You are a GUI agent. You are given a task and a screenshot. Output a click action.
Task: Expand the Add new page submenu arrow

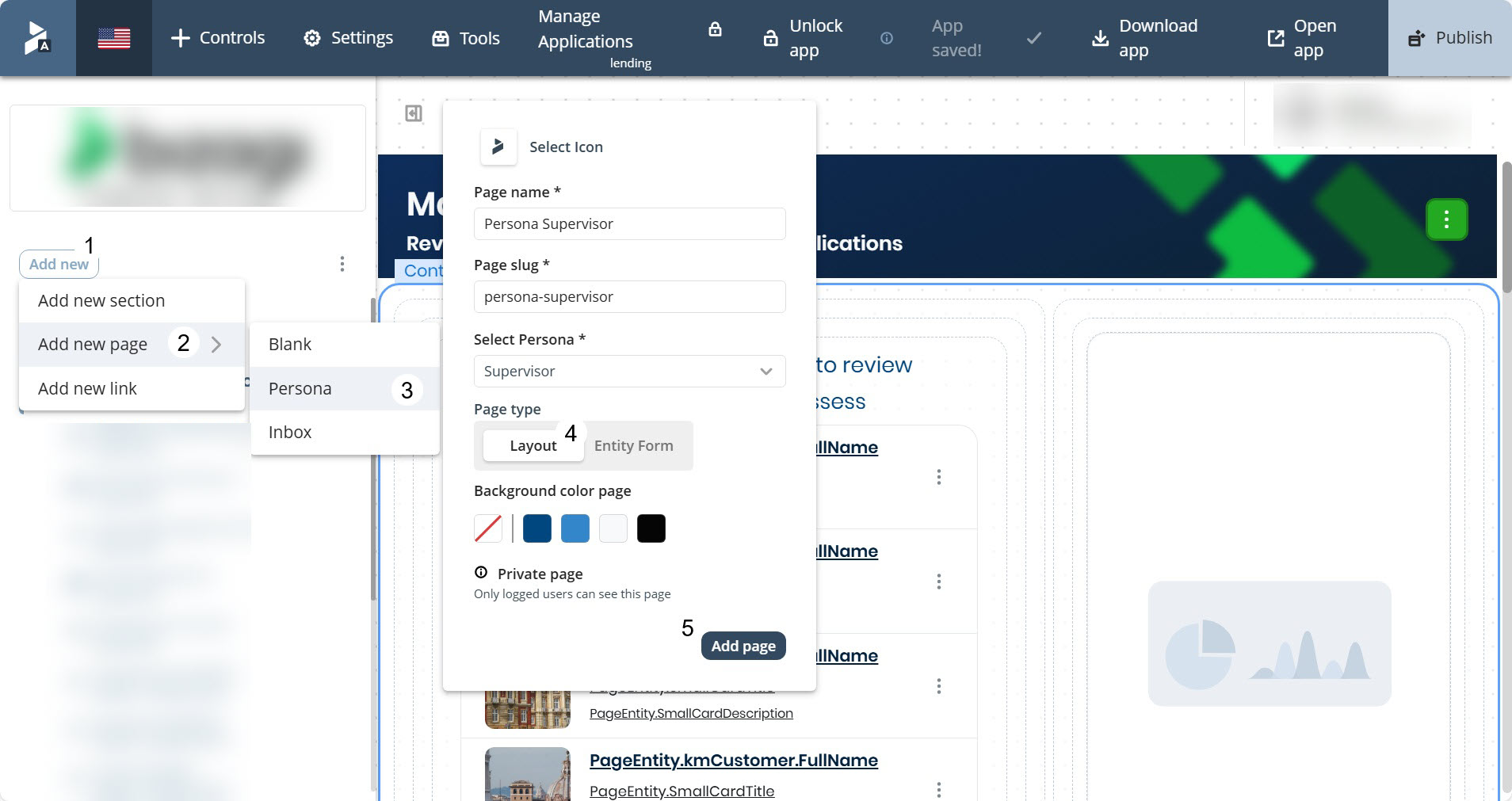coord(216,345)
